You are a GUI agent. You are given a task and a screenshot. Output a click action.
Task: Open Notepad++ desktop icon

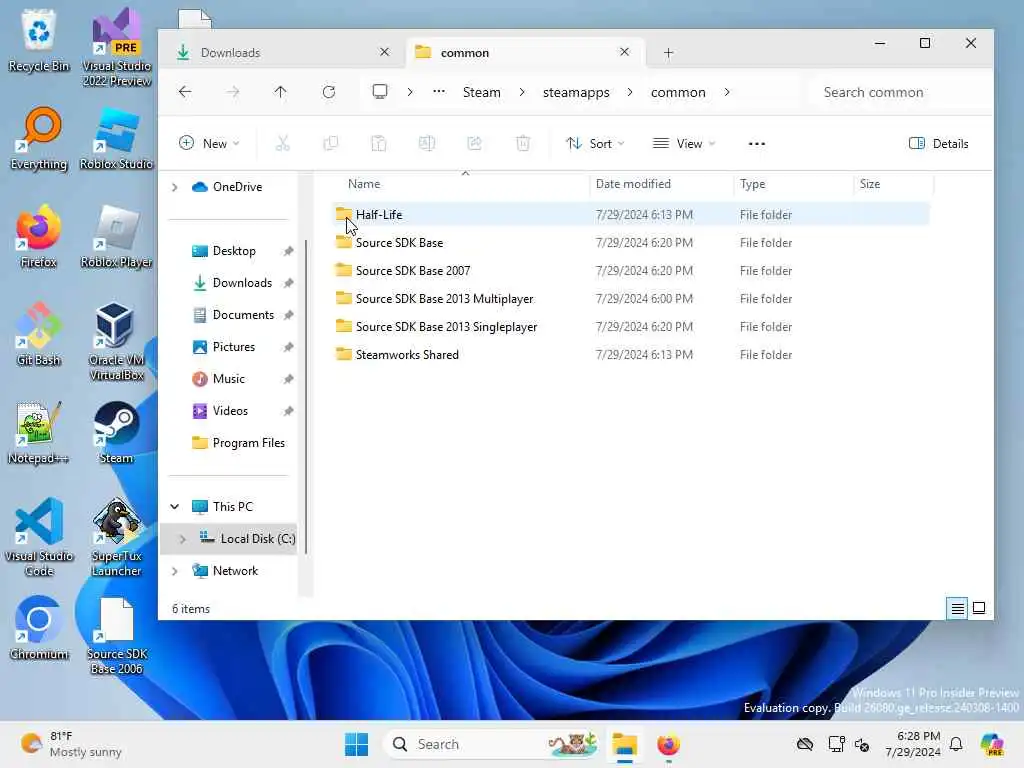tap(39, 433)
